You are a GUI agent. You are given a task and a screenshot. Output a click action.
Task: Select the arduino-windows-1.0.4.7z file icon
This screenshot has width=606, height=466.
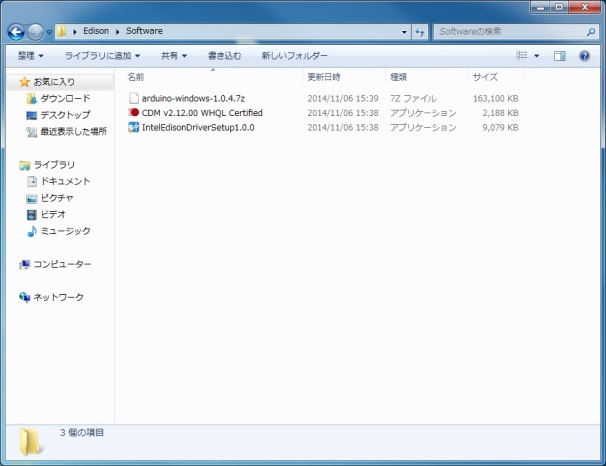134,98
